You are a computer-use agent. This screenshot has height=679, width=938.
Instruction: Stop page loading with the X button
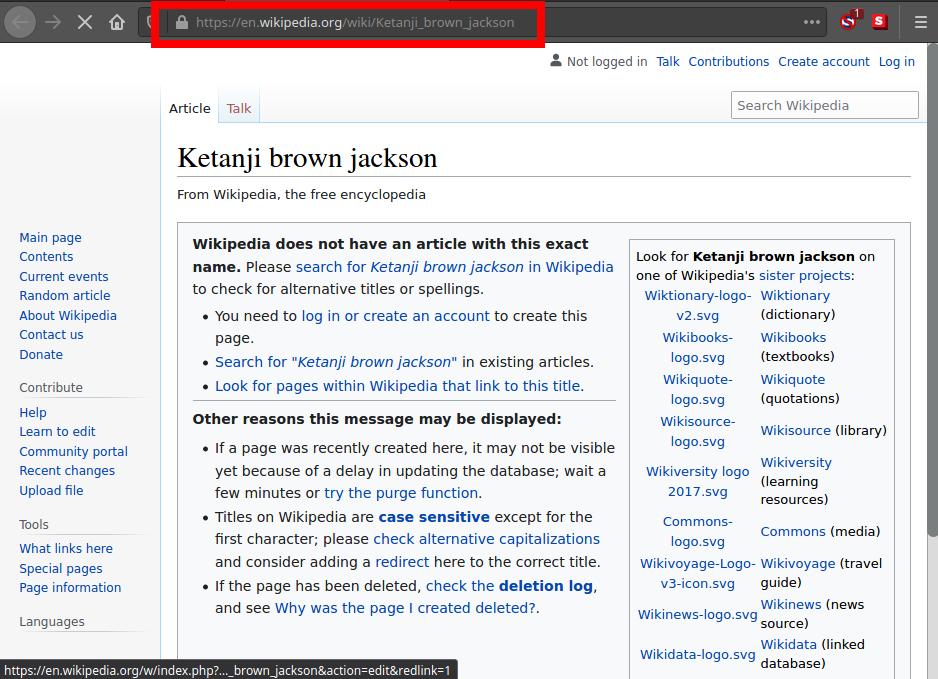(85, 23)
